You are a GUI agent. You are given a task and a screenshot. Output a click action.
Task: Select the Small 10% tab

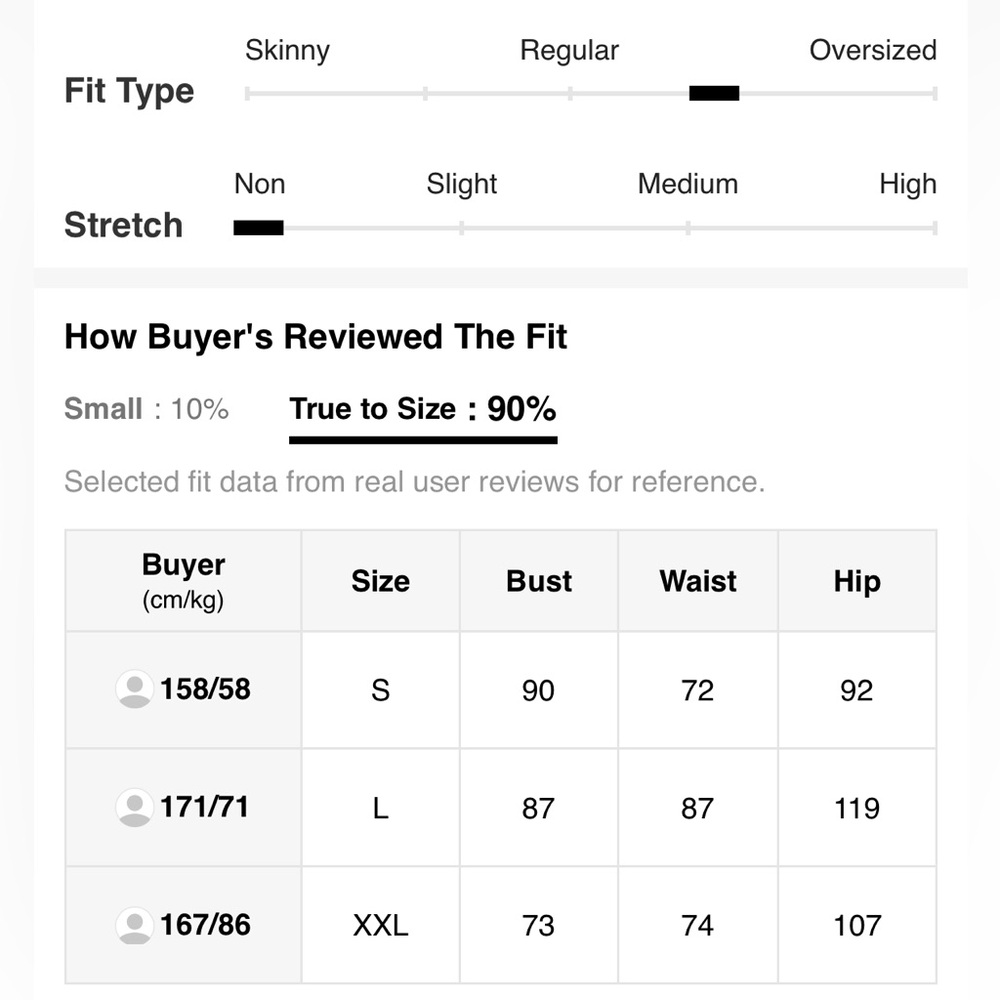point(146,409)
